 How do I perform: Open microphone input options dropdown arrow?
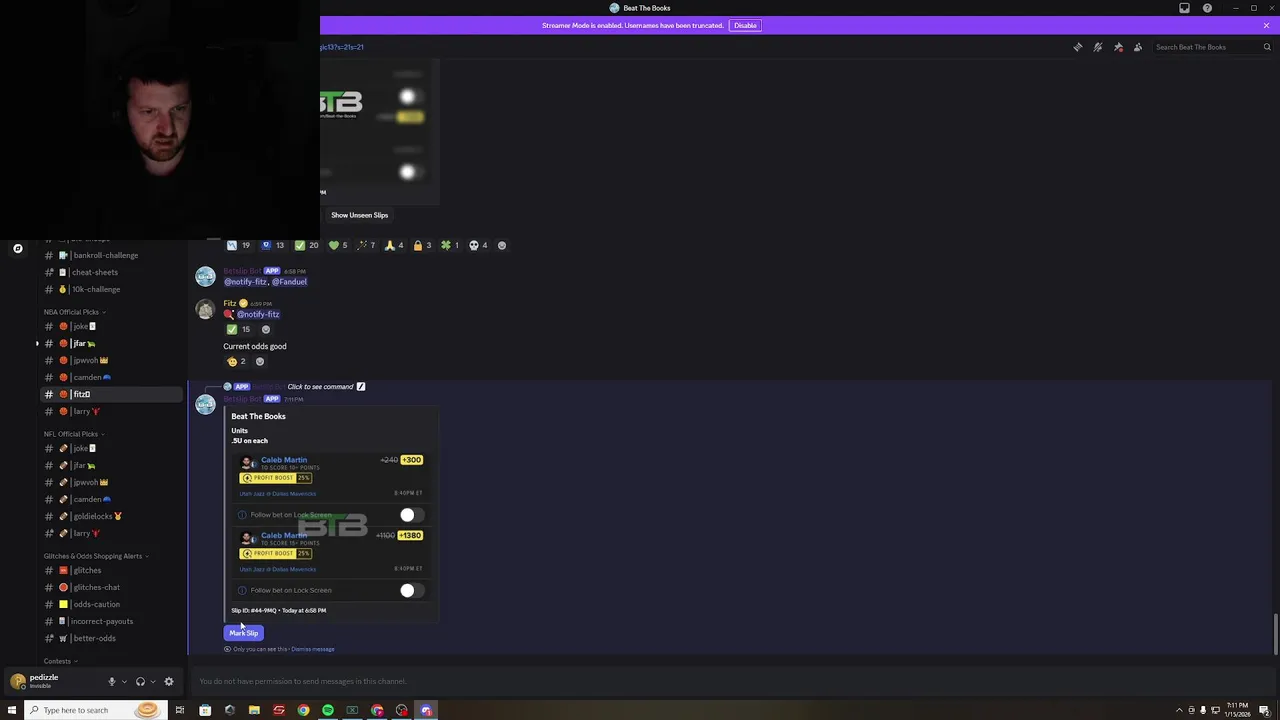tap(124, 682)
